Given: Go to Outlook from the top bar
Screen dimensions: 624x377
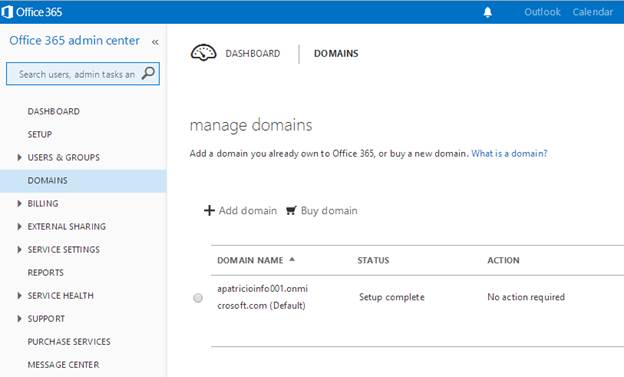Looking at the screenshot, I should tap(542, 12).
